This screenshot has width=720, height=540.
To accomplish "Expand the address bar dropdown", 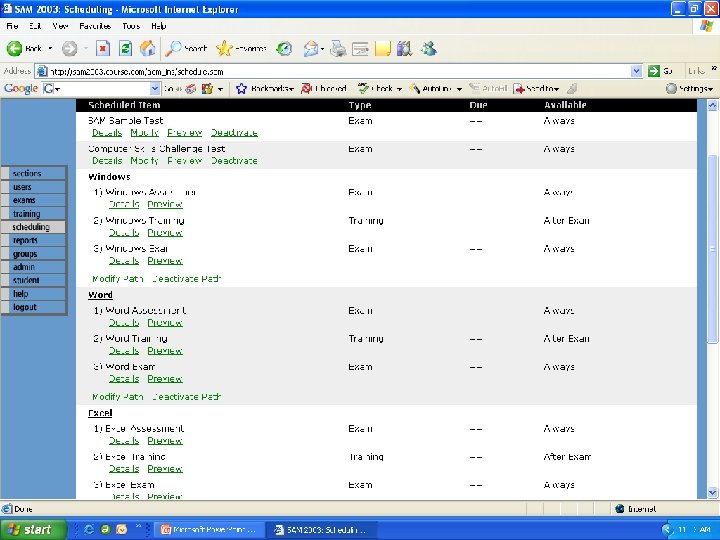I will click(x=636, y=71).
